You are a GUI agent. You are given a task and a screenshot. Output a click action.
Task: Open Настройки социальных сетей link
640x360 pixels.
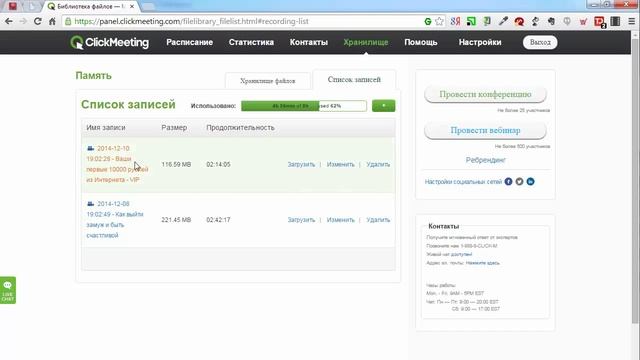(463, 182)
